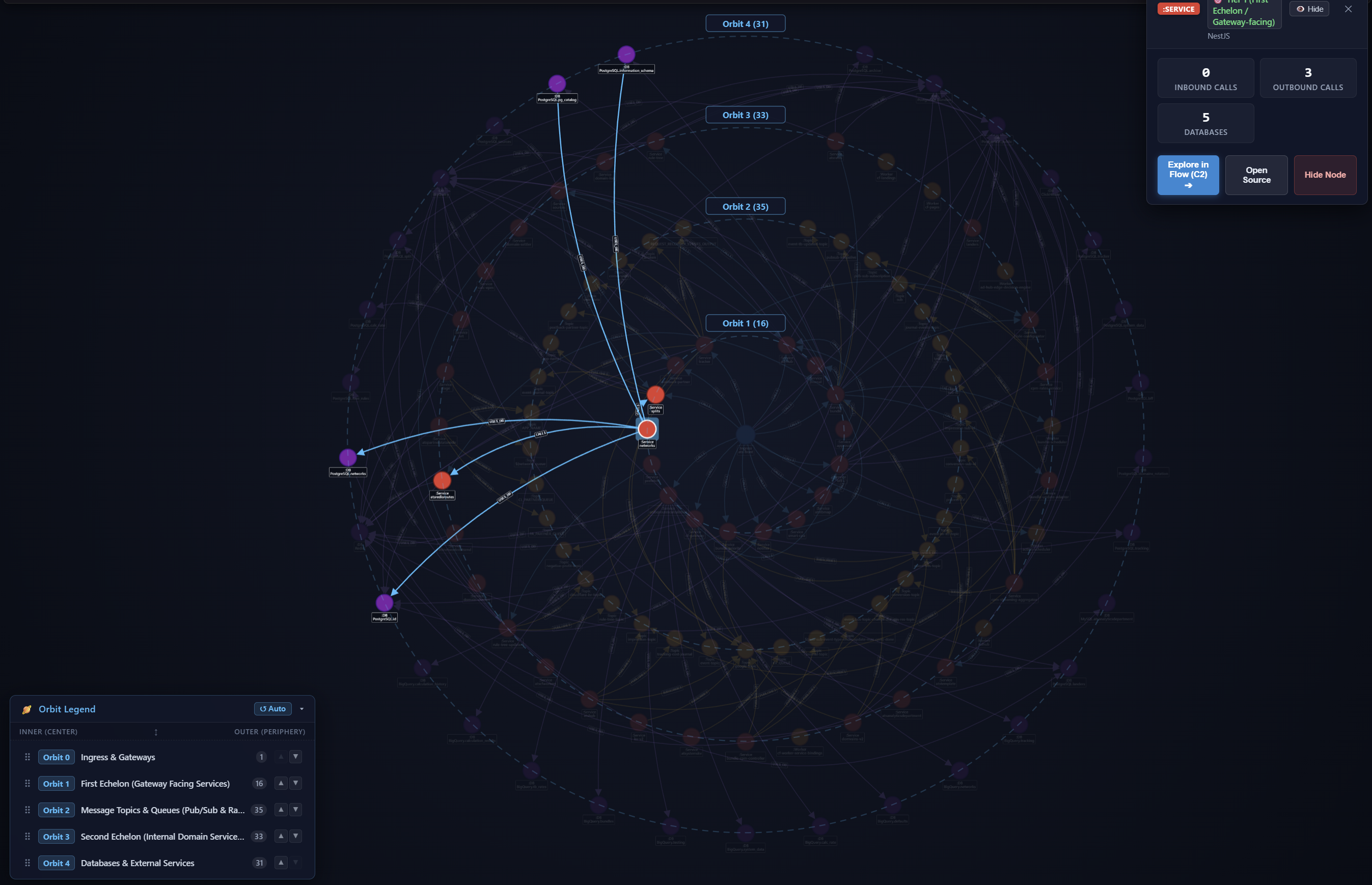This screenshot has height=885, width=1372.
Task: Select the Service aturedisroutes node
Action: (442, 480)
